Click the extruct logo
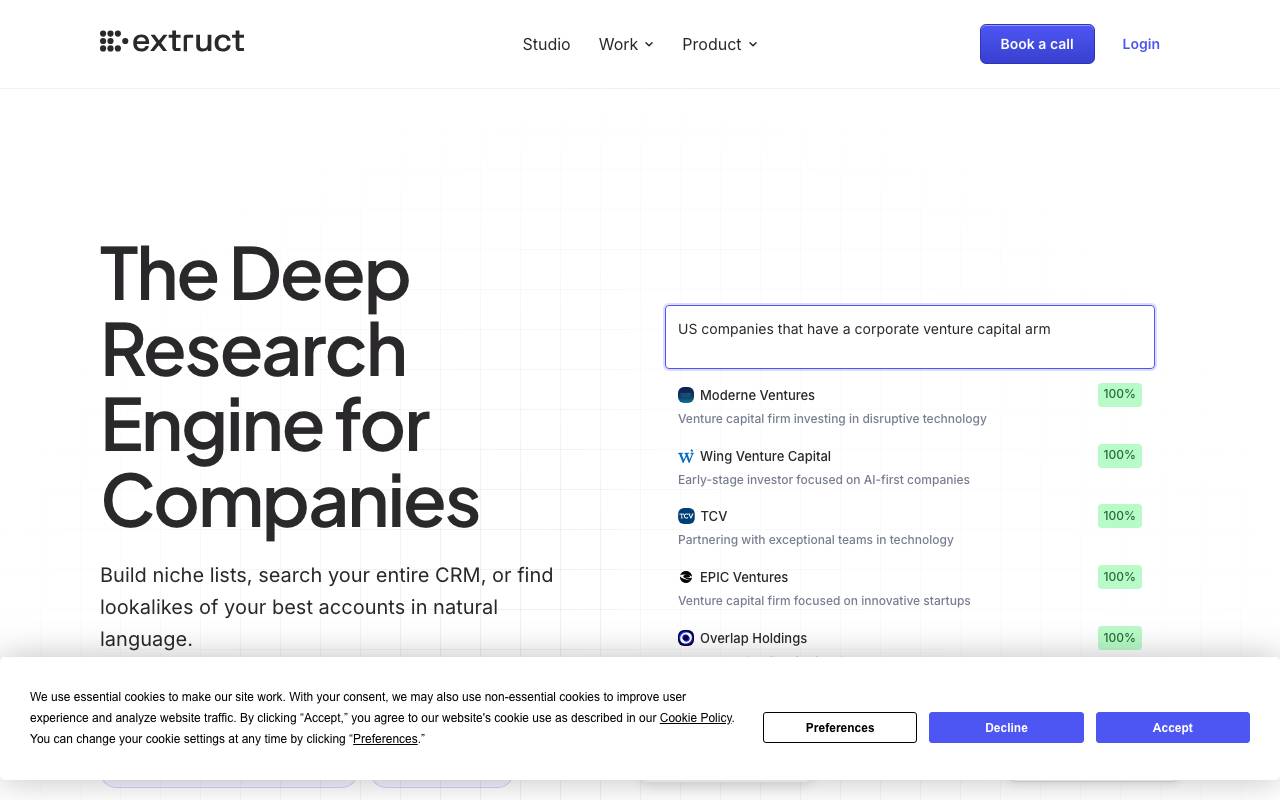The image size is (1280, 800). click(172, 41)
